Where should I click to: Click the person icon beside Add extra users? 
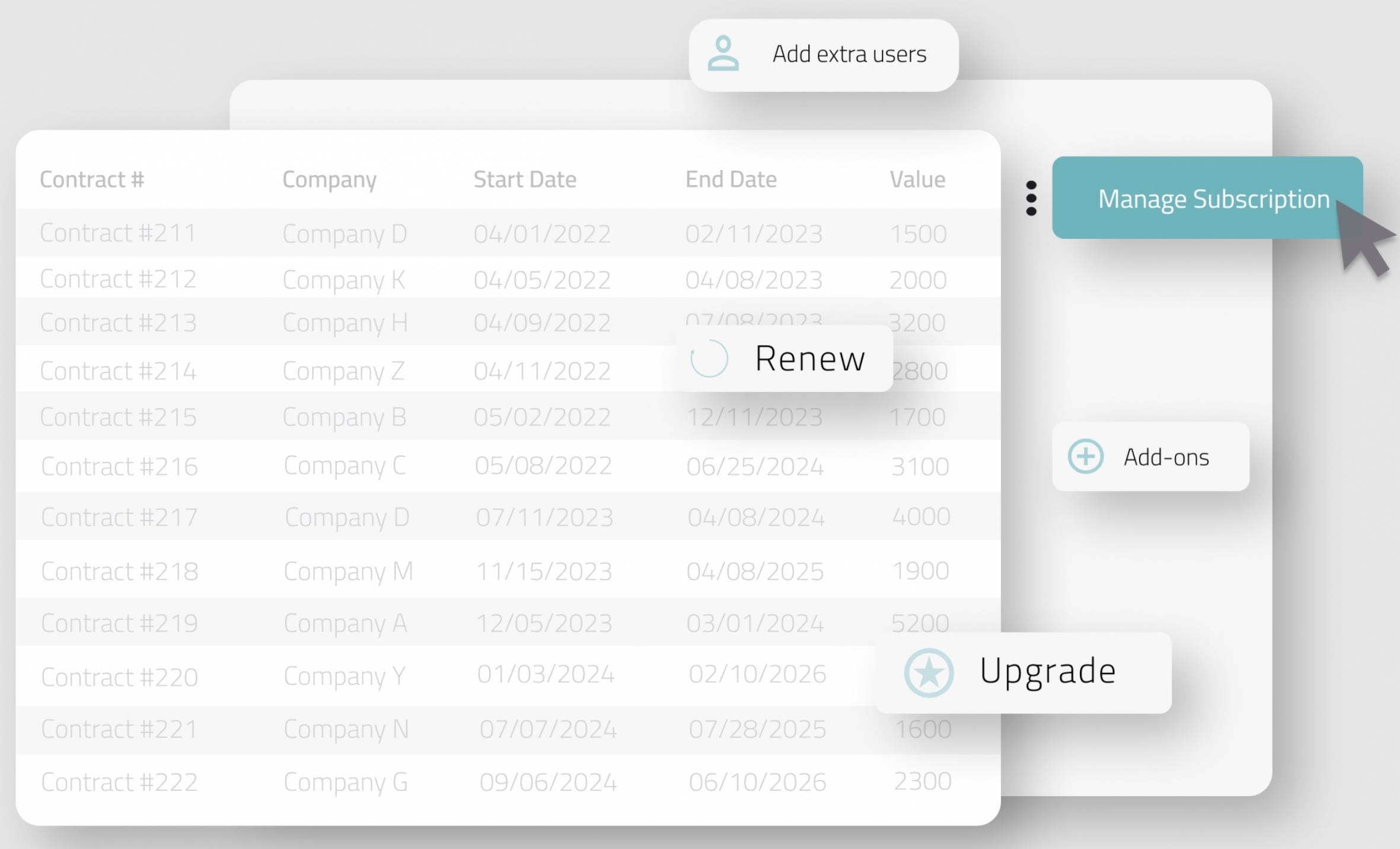[723, 54]
